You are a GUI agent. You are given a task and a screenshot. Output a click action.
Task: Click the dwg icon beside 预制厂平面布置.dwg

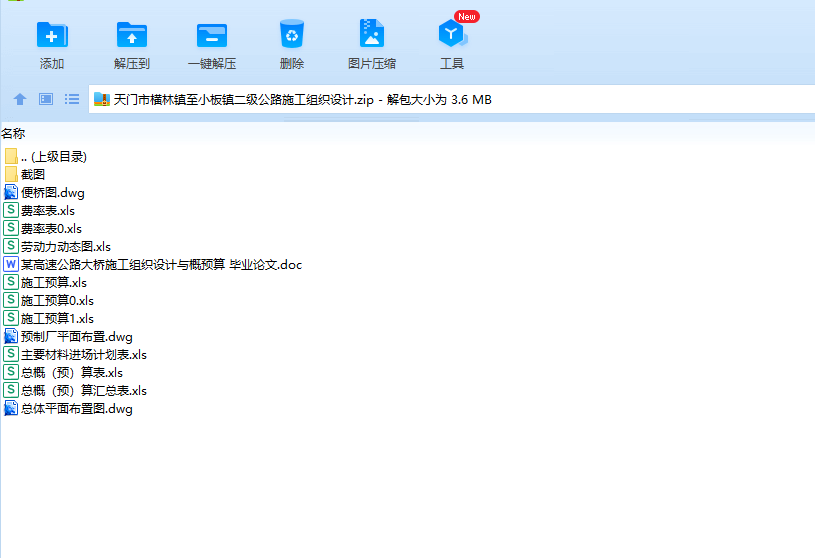click(x=11, y=336)
